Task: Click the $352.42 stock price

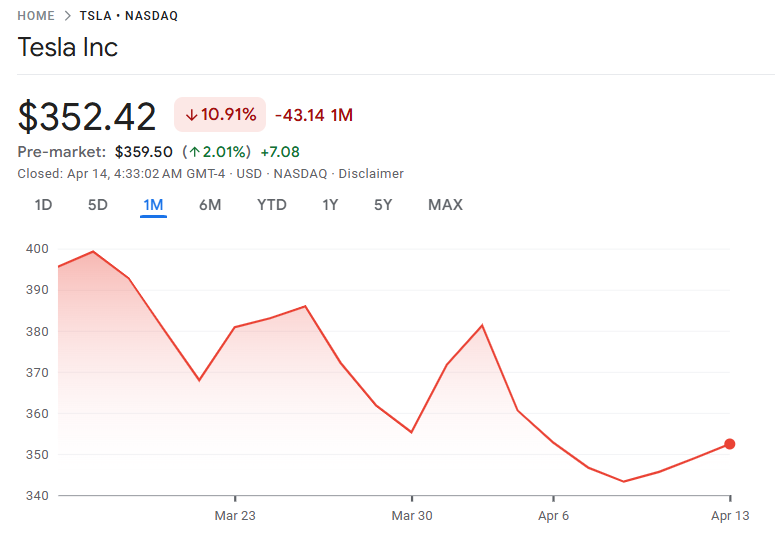Action: pos(87,117)
